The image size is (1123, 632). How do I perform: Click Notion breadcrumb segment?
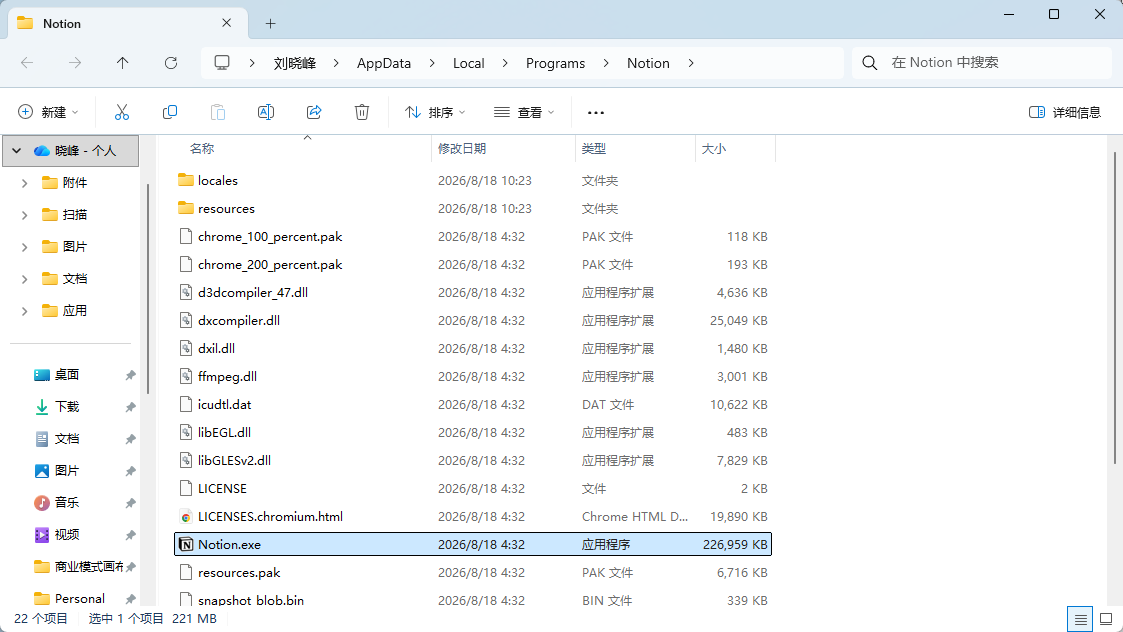648,63
